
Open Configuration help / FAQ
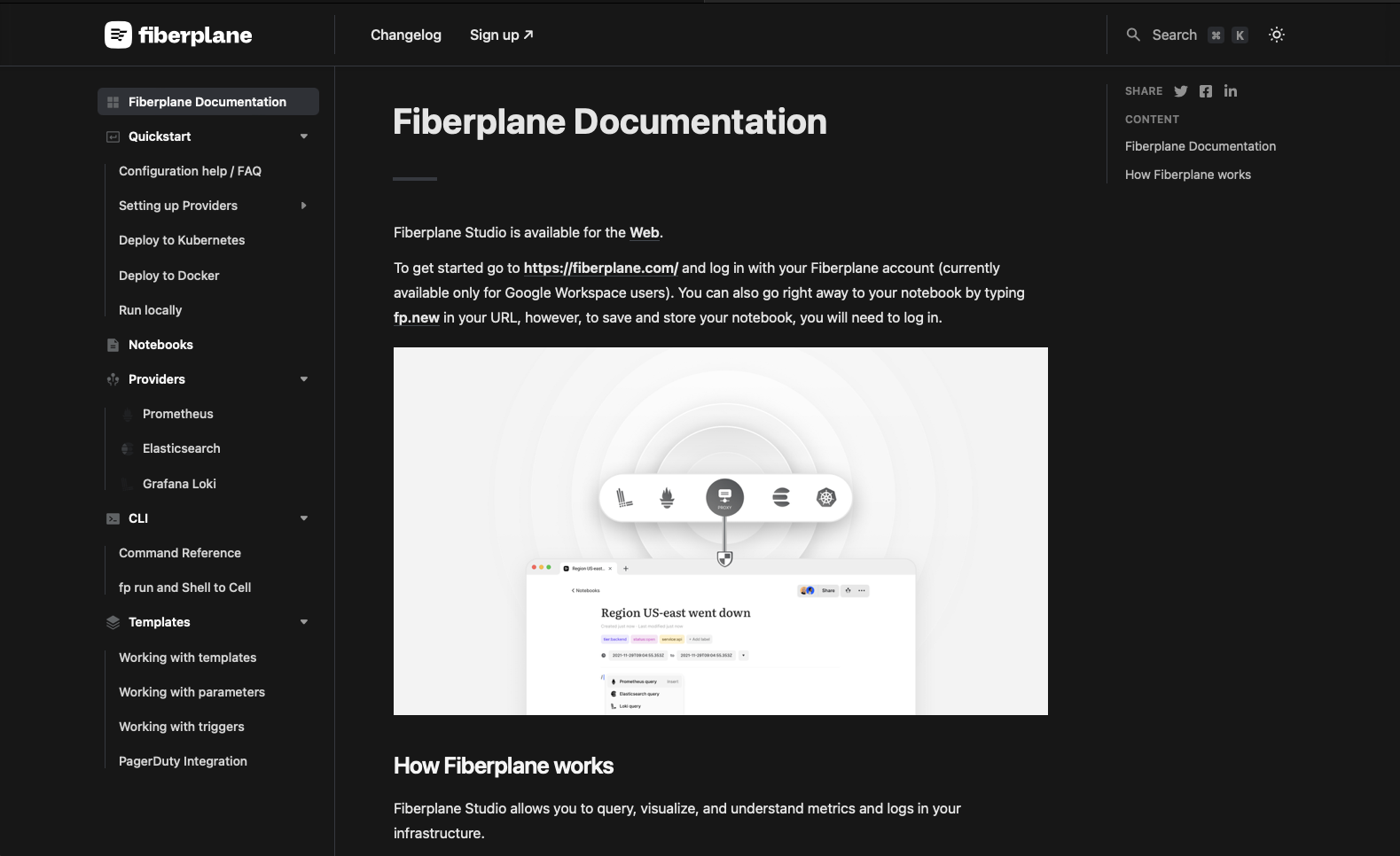coord(190,171)
